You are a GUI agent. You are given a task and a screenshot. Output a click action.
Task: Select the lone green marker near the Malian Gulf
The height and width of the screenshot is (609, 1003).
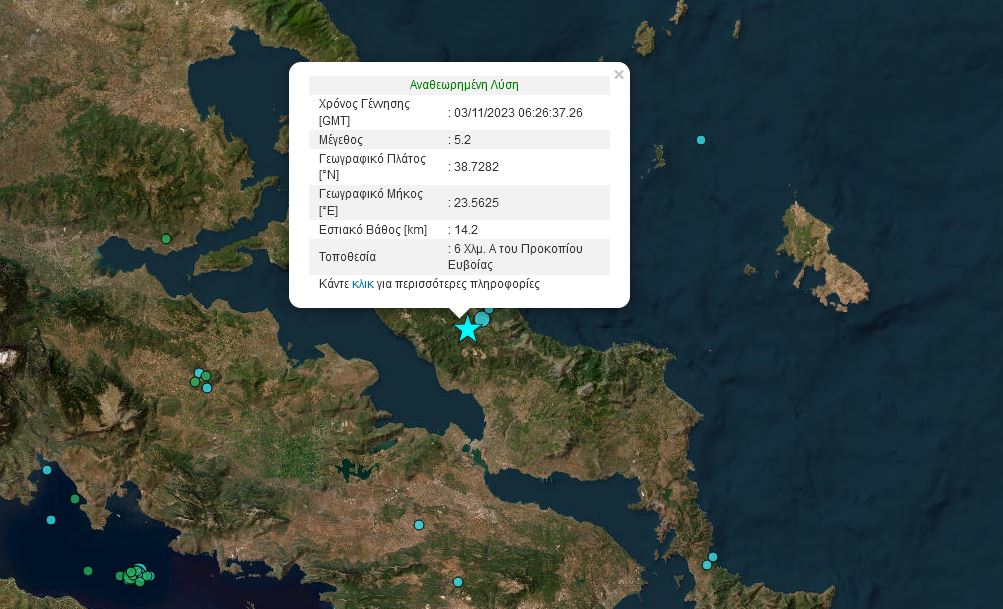[x=166, y=238]
